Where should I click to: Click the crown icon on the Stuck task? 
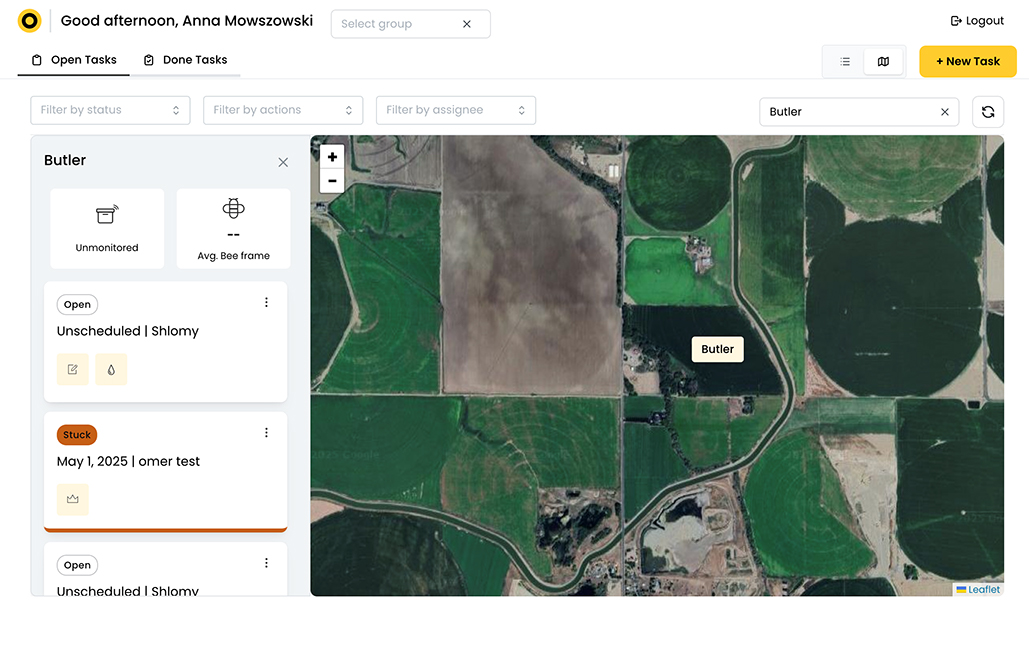click(x=73, y=499)
